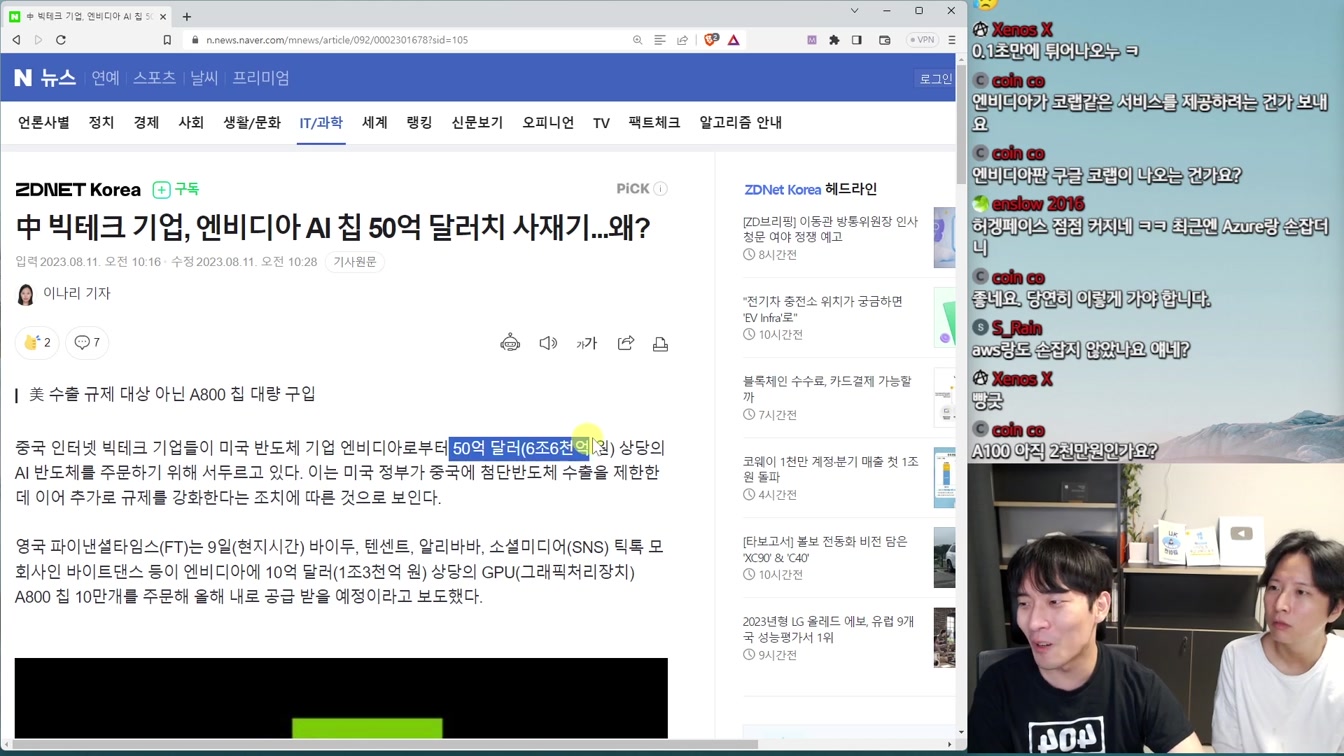Click reporter 이나리 기자 profile
The width and height of the screenshot is (1344, 756).
pyautogui.click(x=65, y=293)
